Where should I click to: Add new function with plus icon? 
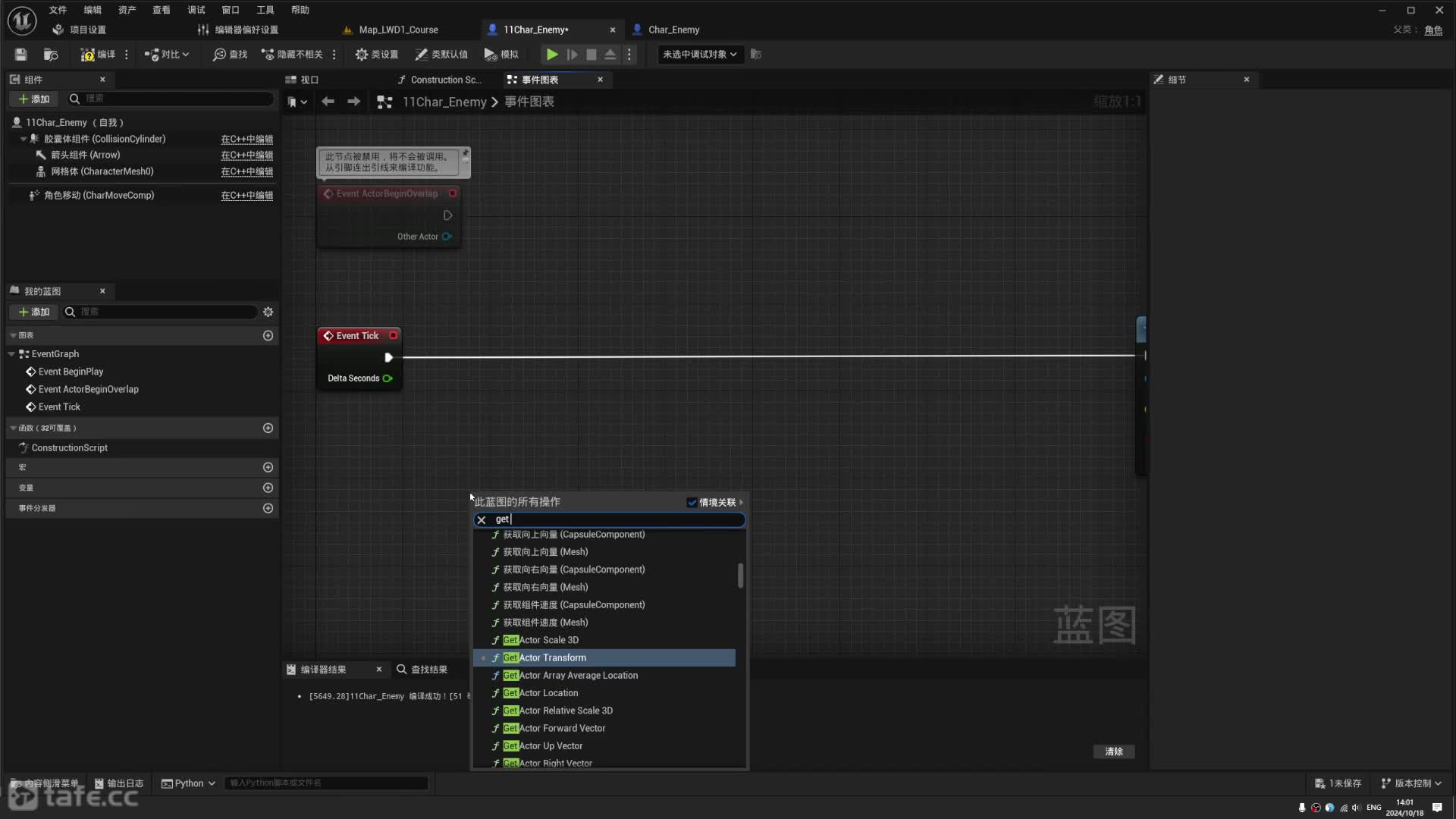[x=268, y=428]
